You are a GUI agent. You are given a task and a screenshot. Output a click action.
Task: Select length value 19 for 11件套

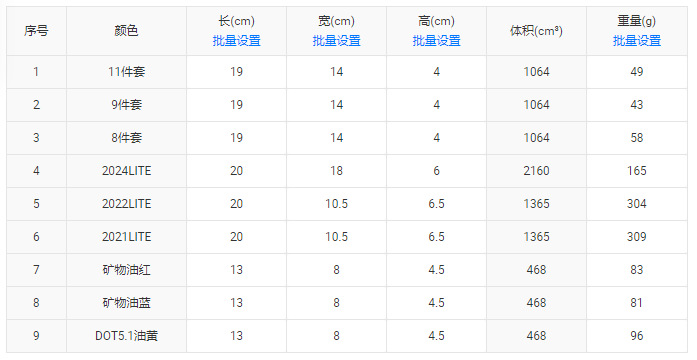(236, 72)
